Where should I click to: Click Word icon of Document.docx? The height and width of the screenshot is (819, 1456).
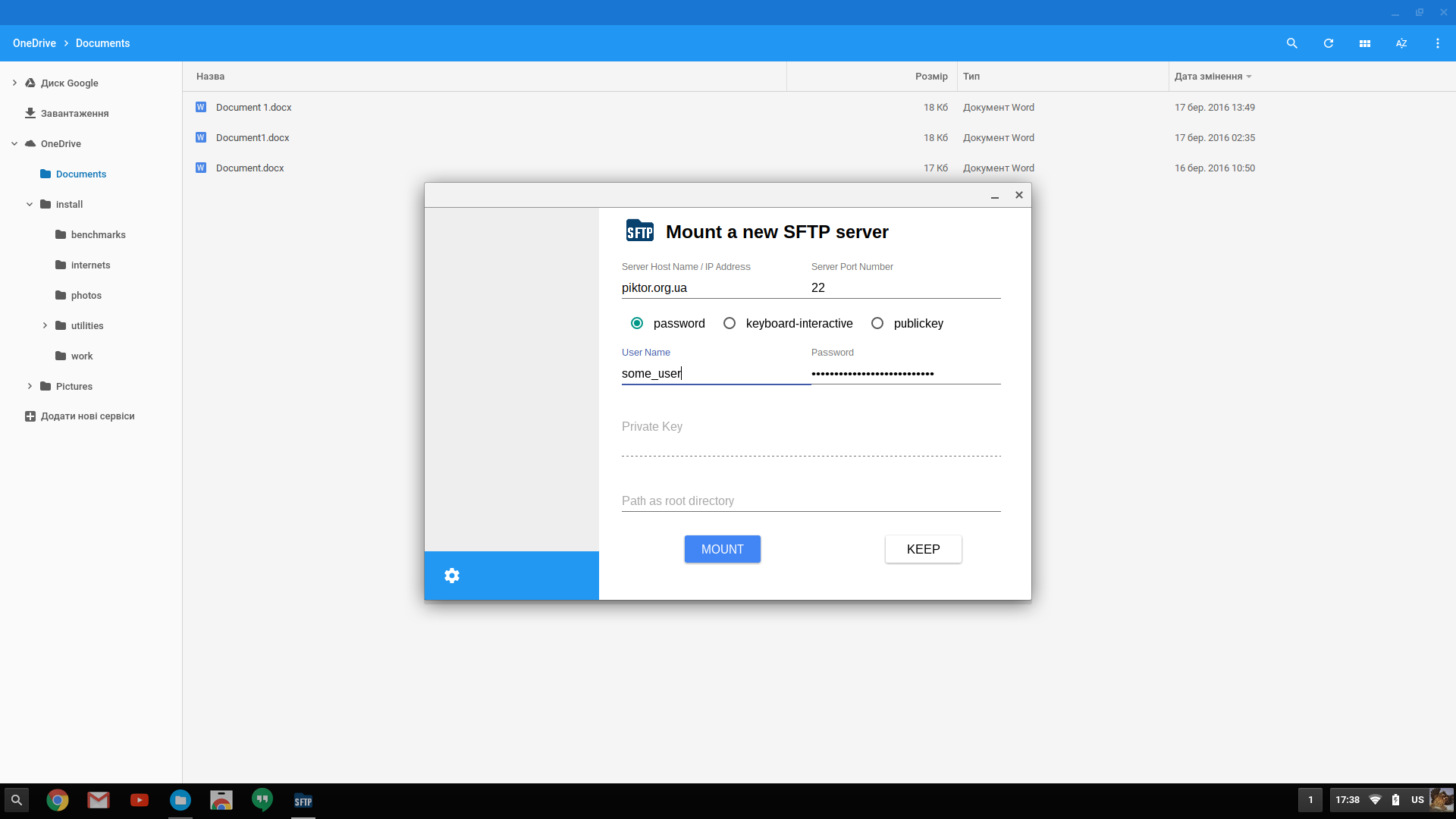click(201, 168)
